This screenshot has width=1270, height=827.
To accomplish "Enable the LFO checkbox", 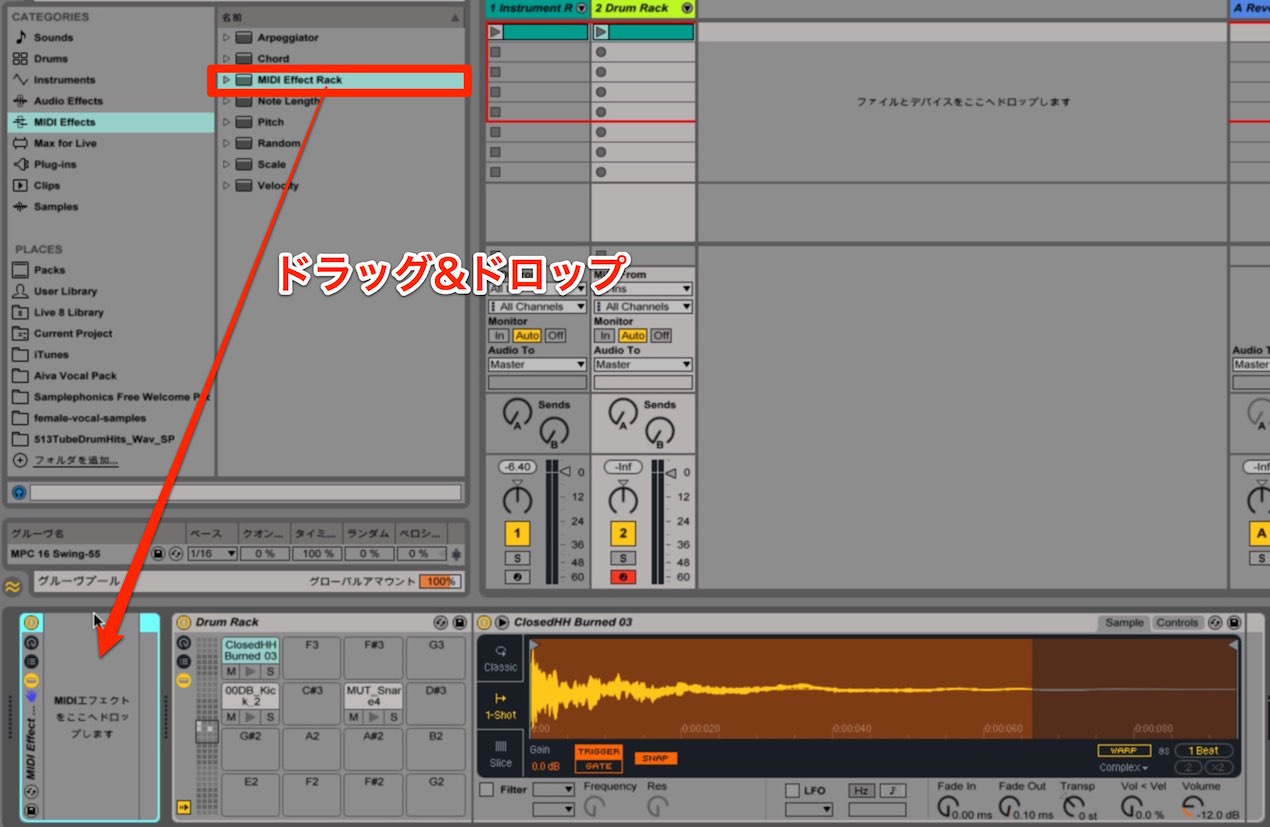I will pyautogui.click(x=792, y=790).
